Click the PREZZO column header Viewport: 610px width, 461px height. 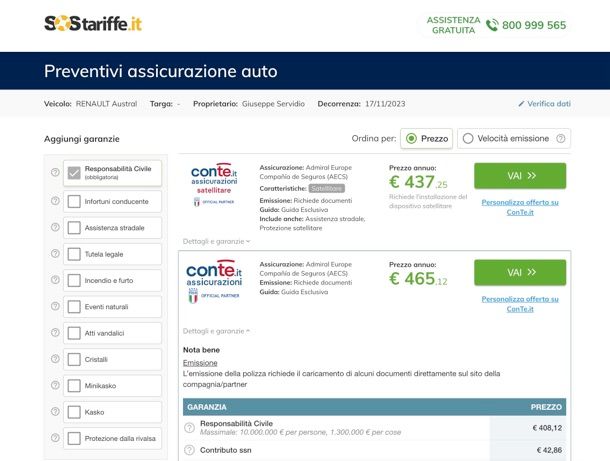point(546,407)
